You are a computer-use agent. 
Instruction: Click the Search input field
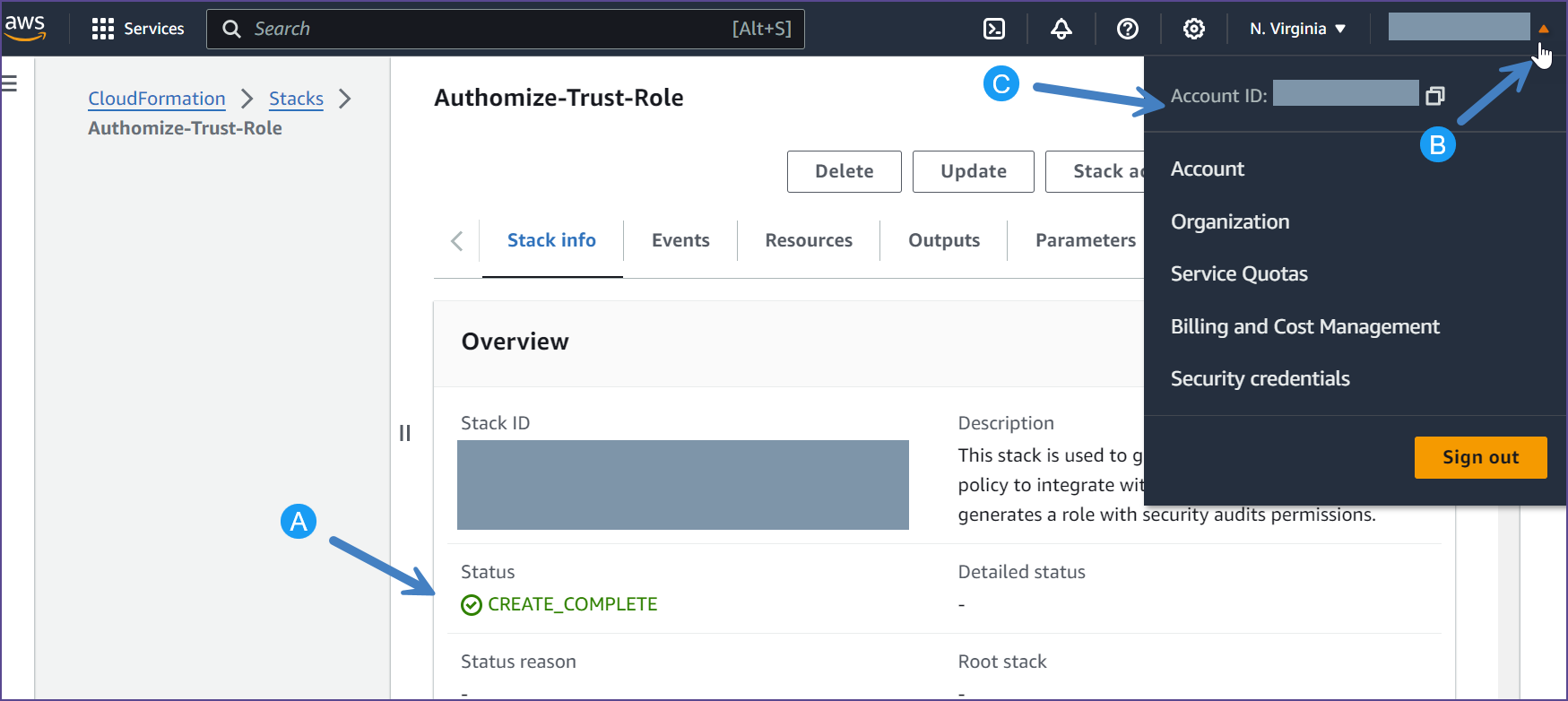pos(506,29)
